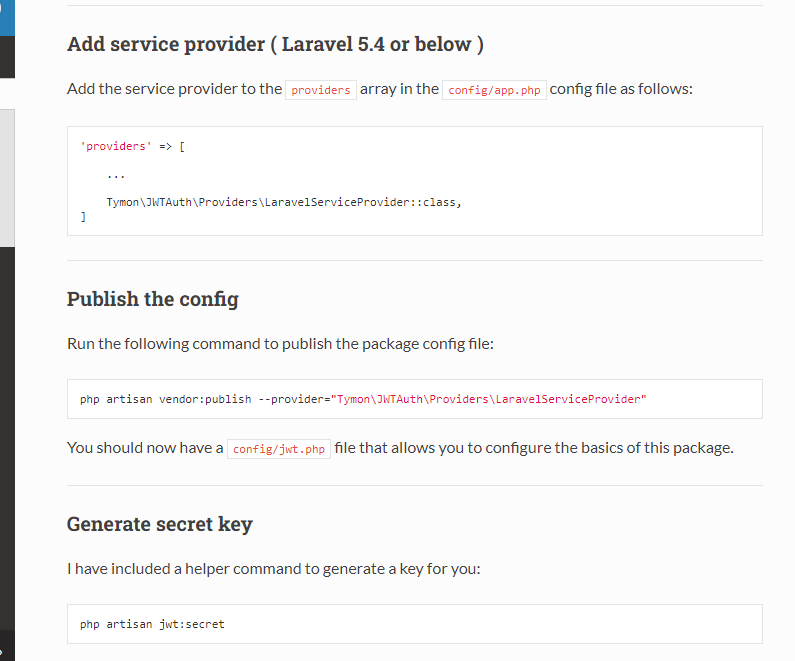The height and width of the screenshot is (661, 795).
Task: Select the LaravelServiceProvider::class code line
Action: point(284,202)
